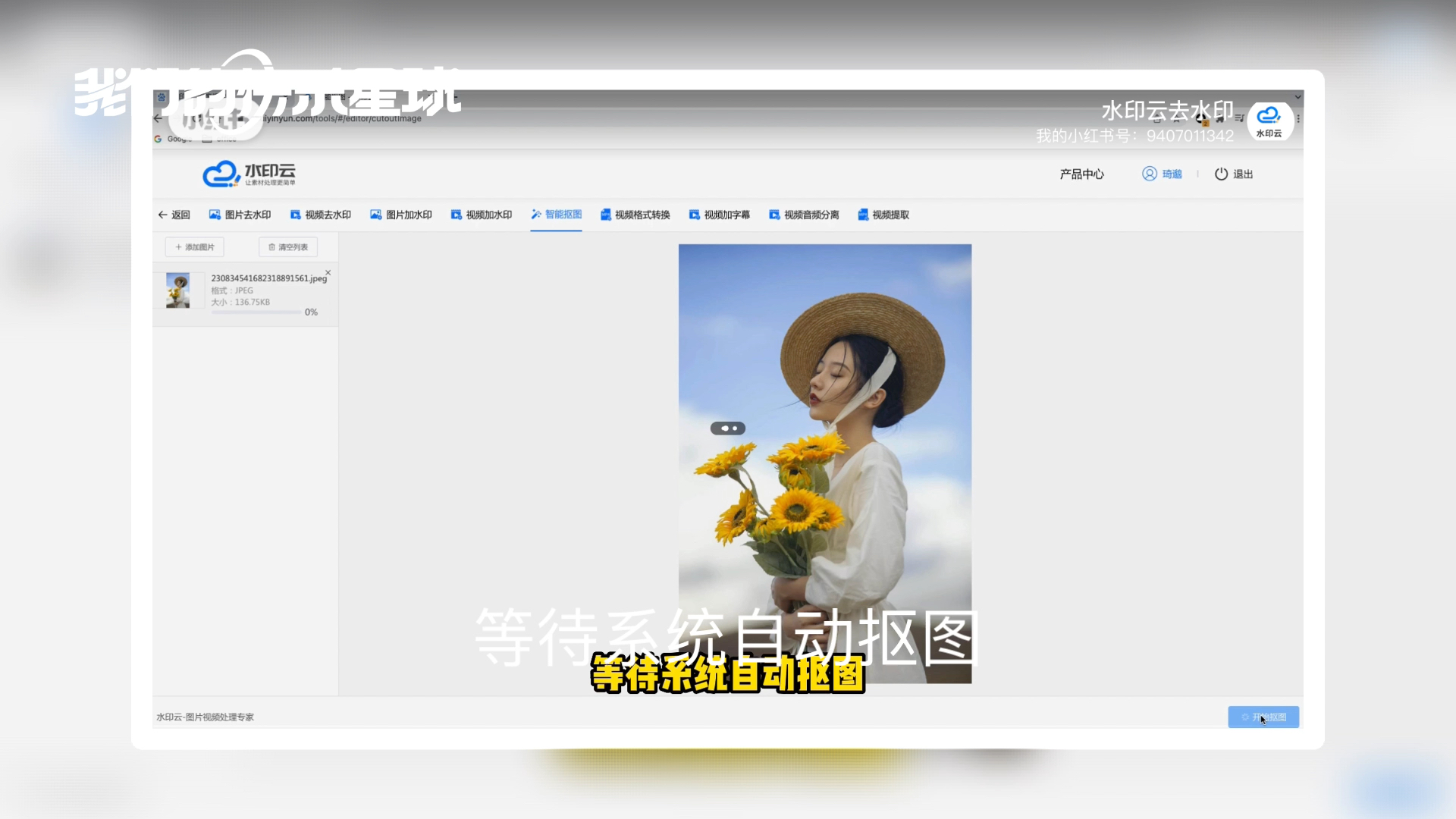This screenshot has width=1456, height=819.
Task: Toggle the before/after preview switch on image
Action: tap(728, 428)
